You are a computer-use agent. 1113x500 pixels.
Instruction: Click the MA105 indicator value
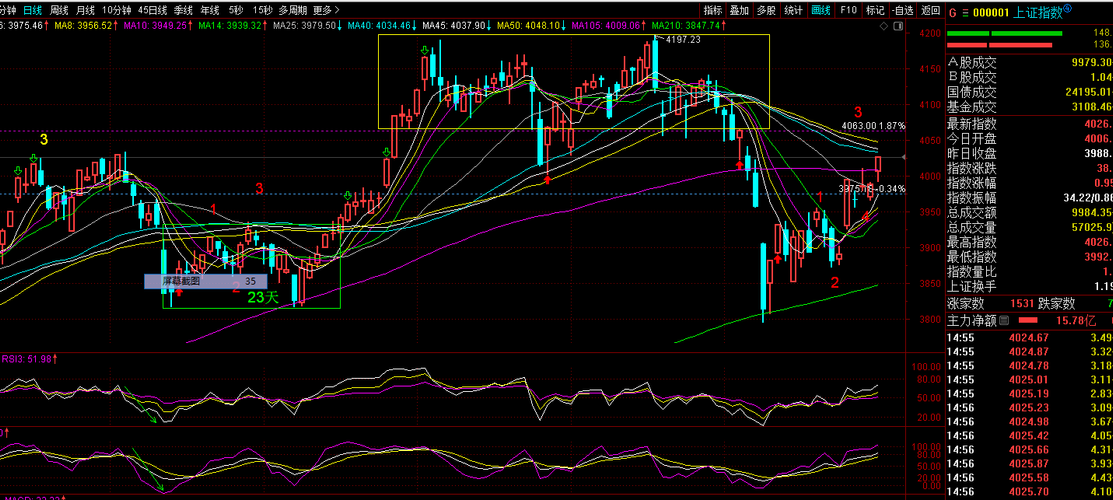coord(608,26)
